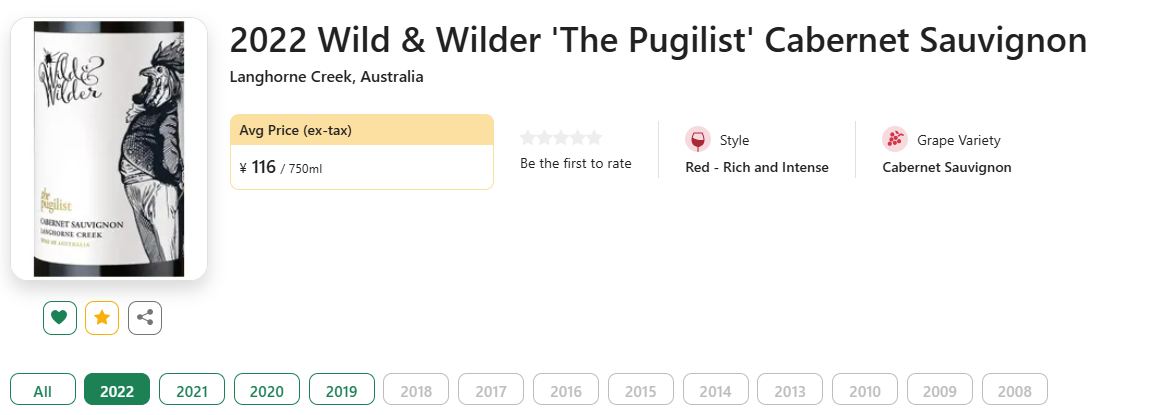This screenshot has width=1169, height=415.
Task: Click the yellow star wishlist icon
Action: [102, 318]
